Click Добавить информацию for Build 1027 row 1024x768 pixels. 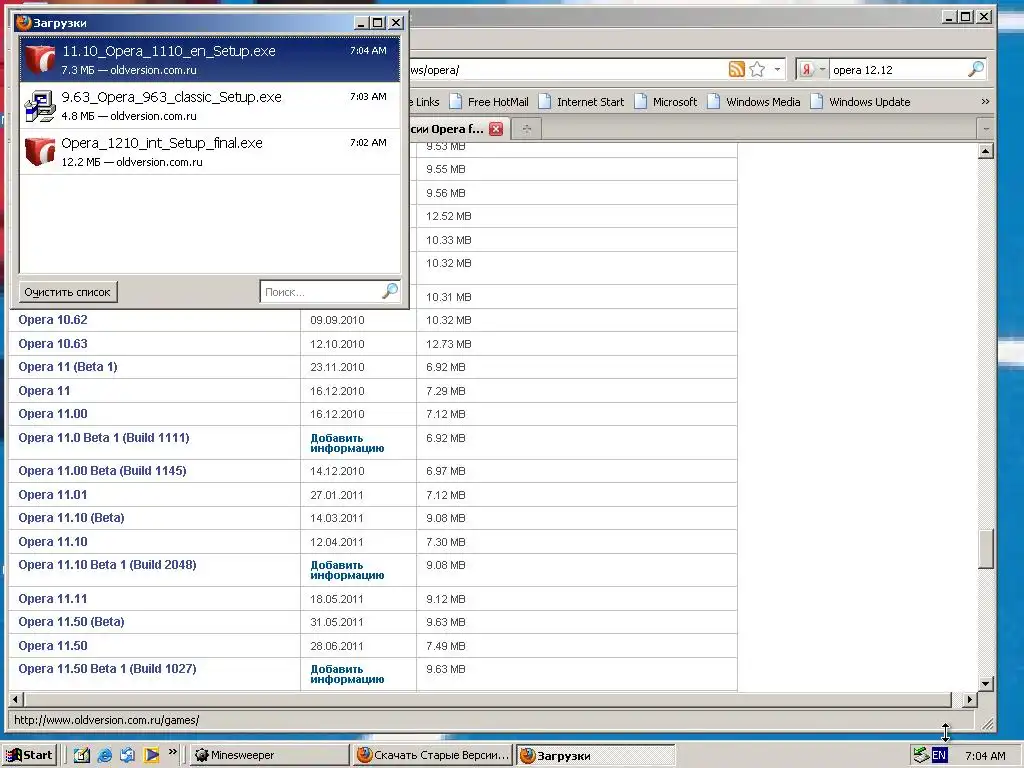point(347,674)
